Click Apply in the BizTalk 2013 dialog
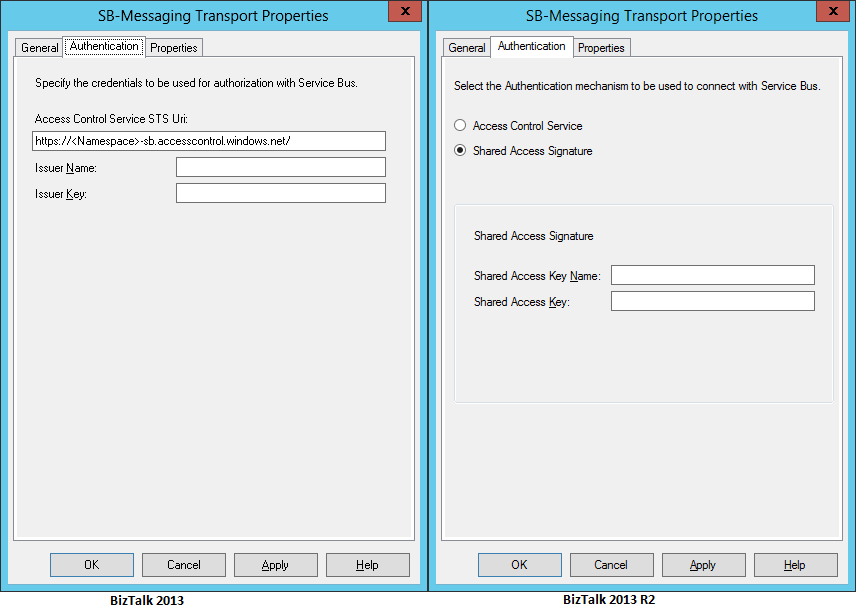 [275, 565]
